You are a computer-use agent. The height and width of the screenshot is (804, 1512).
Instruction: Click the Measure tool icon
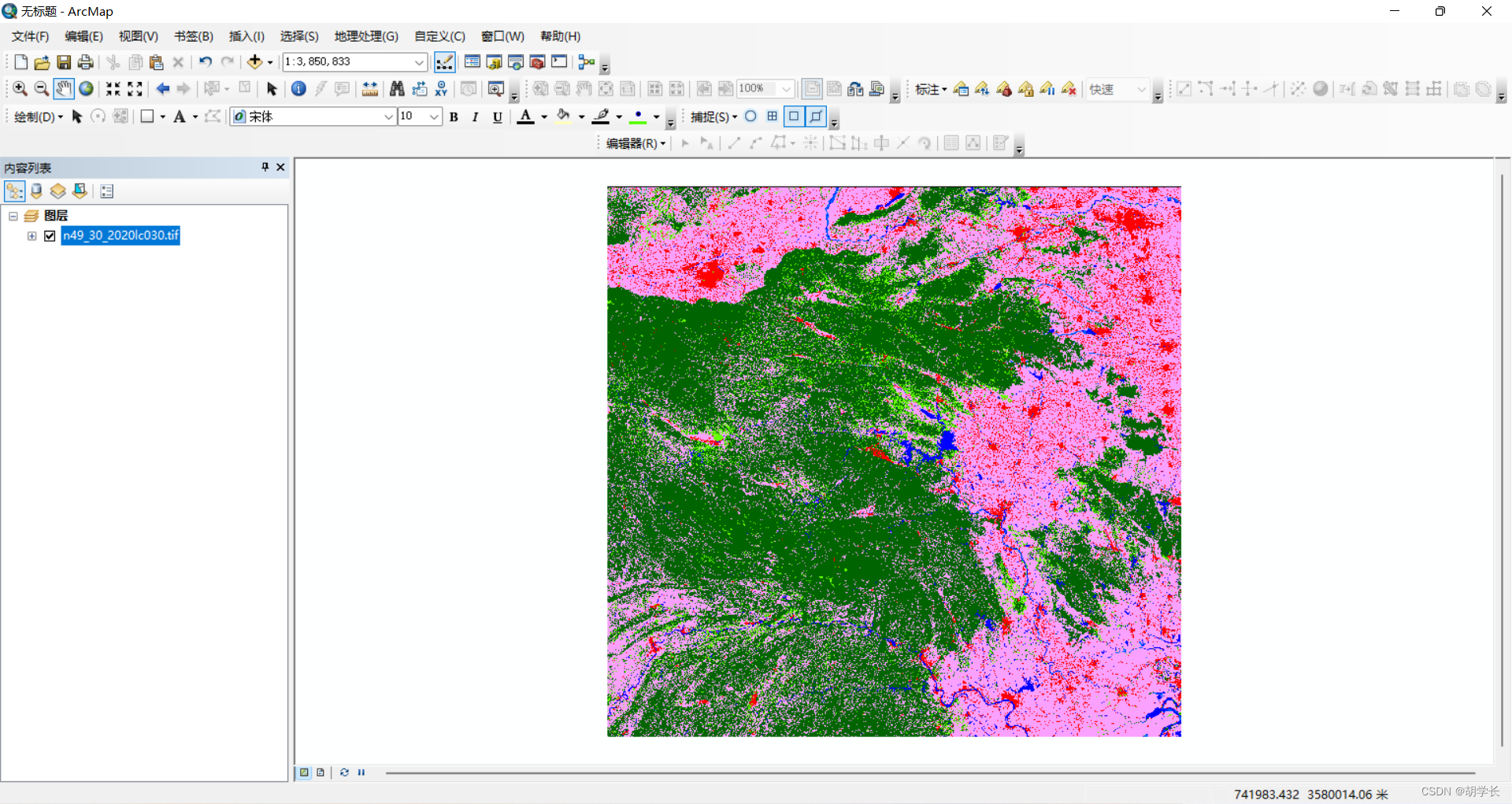click(x=369, y=88)
